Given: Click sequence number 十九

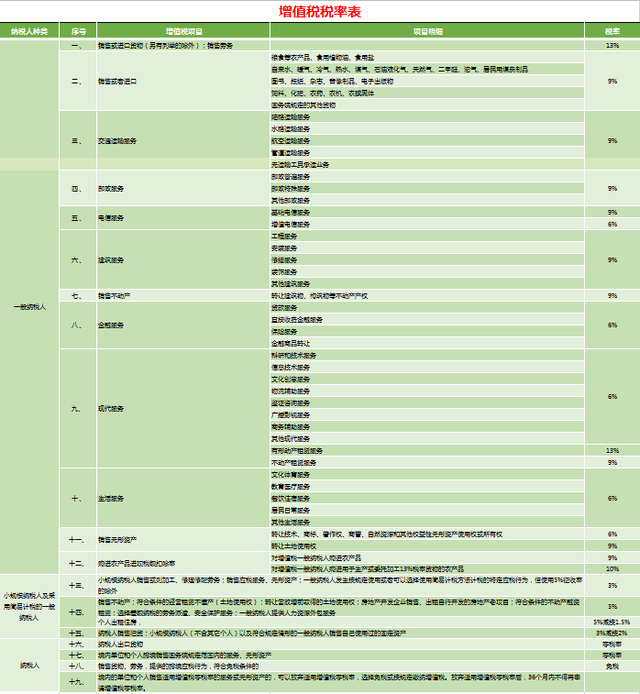Looking at the screenshot, I should point(78,682).
